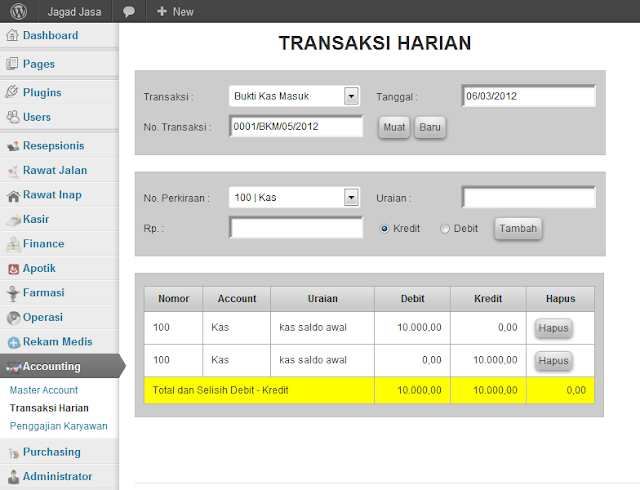Screen dimensions: 640x490
Task: Open the Purchasing module
Action: click(52, 452)
